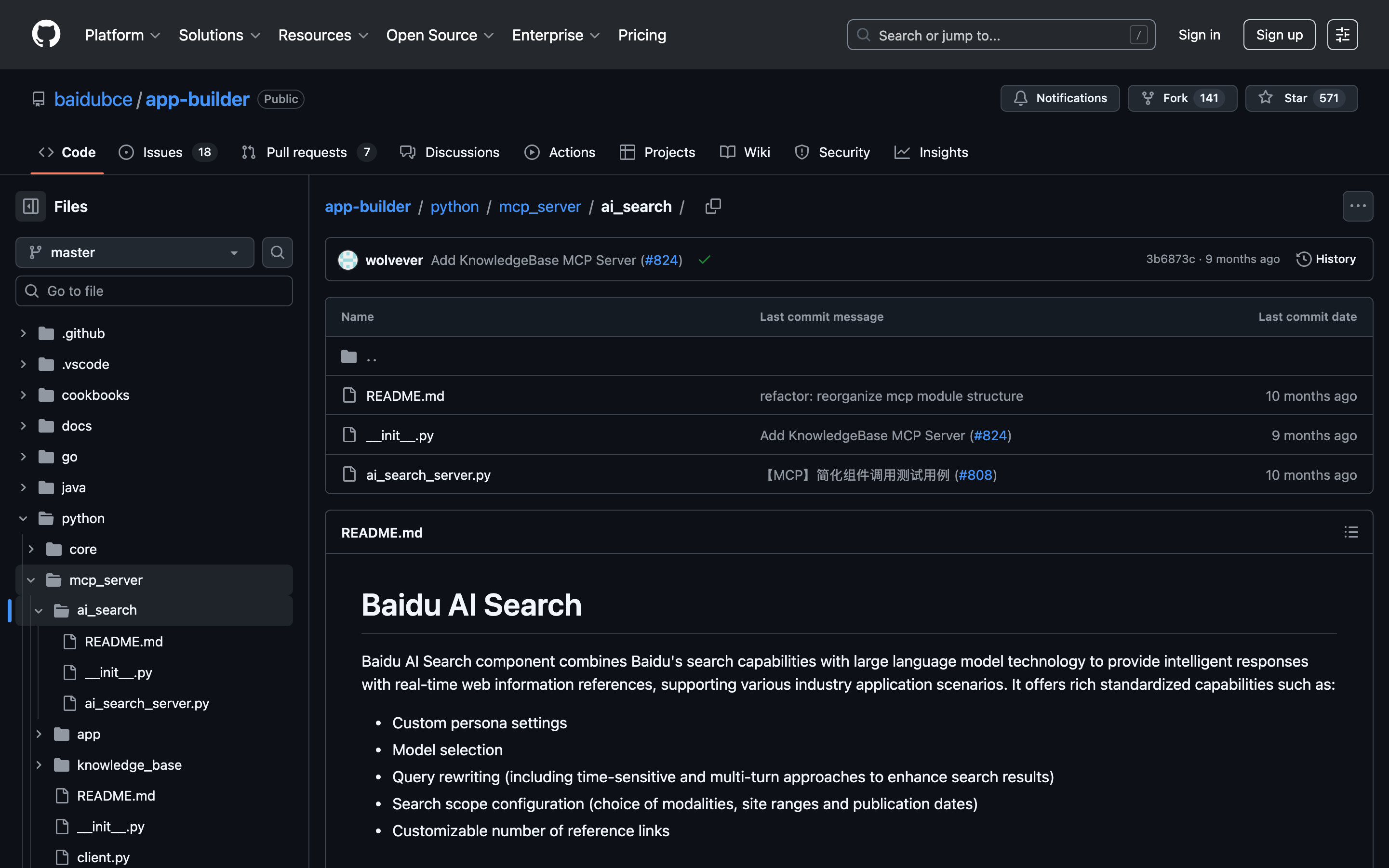Open ai_search_server.py in the file table
1389x868 pixels.
coord(428,475)
